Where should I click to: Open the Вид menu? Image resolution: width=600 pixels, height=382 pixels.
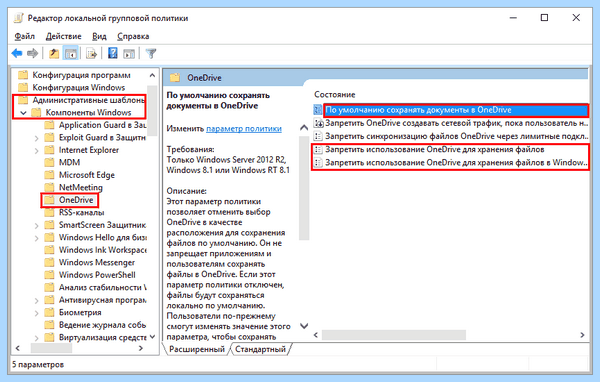(99, 36)
